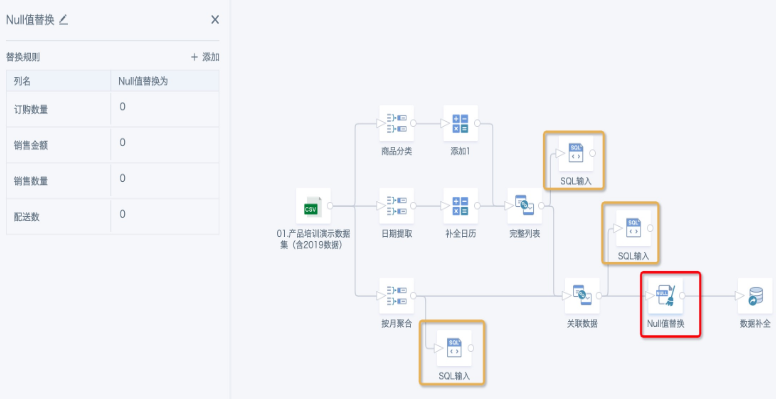This screenshot has width=776, height=399.
Task: Click output port of 添加1 node
Action: [x=478, y=123]
